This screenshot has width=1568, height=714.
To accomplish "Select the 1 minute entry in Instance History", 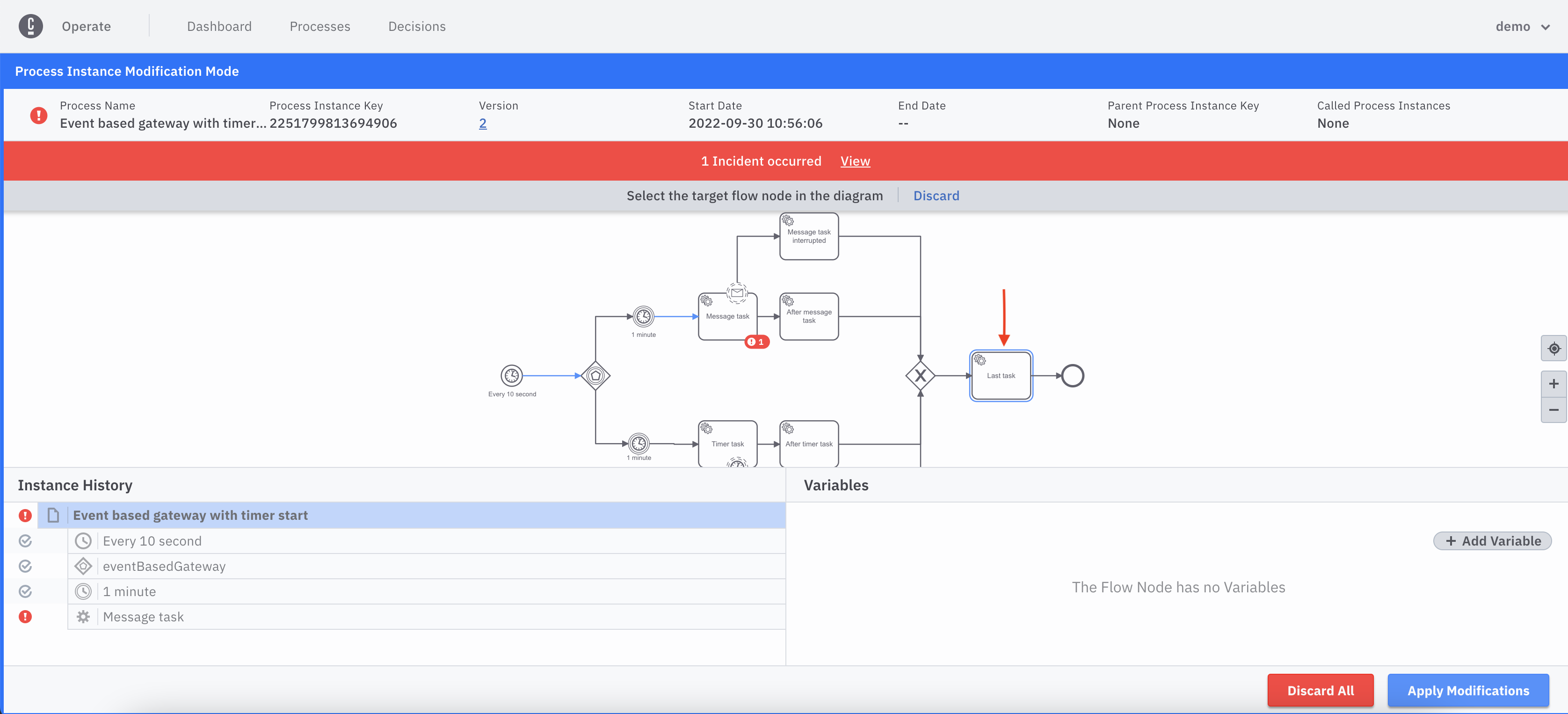I will click(130, 590).
